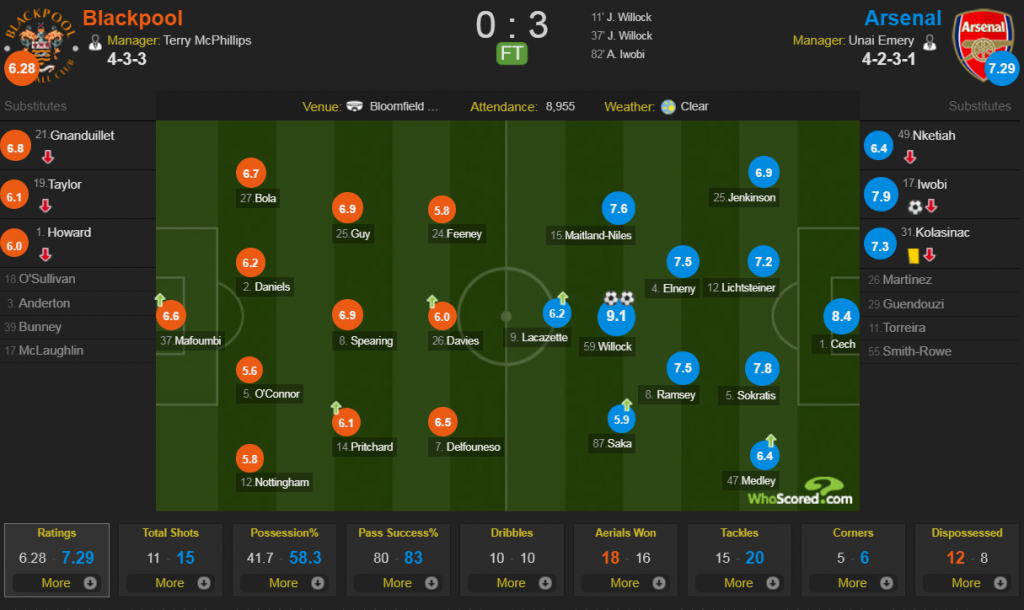Expand More under Total Shots
The image size is (1024, 610).
click(170, 583)
